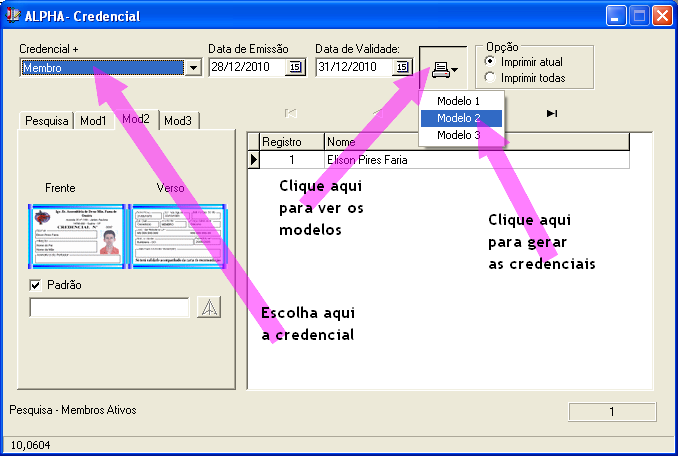This screenshot has width=678, height=456.
Task: Toggle the Padrão checkbox
Action: tap(37, 285)
